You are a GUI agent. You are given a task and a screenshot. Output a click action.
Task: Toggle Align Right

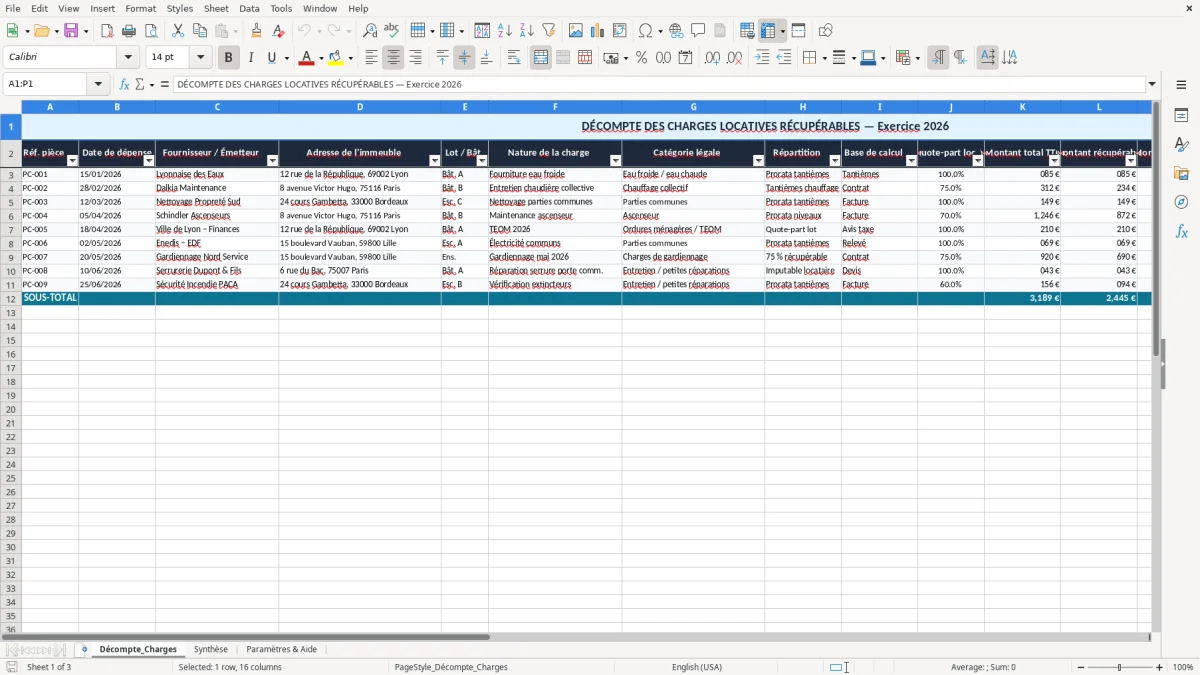pyautogui.click(x=416, y=58)
